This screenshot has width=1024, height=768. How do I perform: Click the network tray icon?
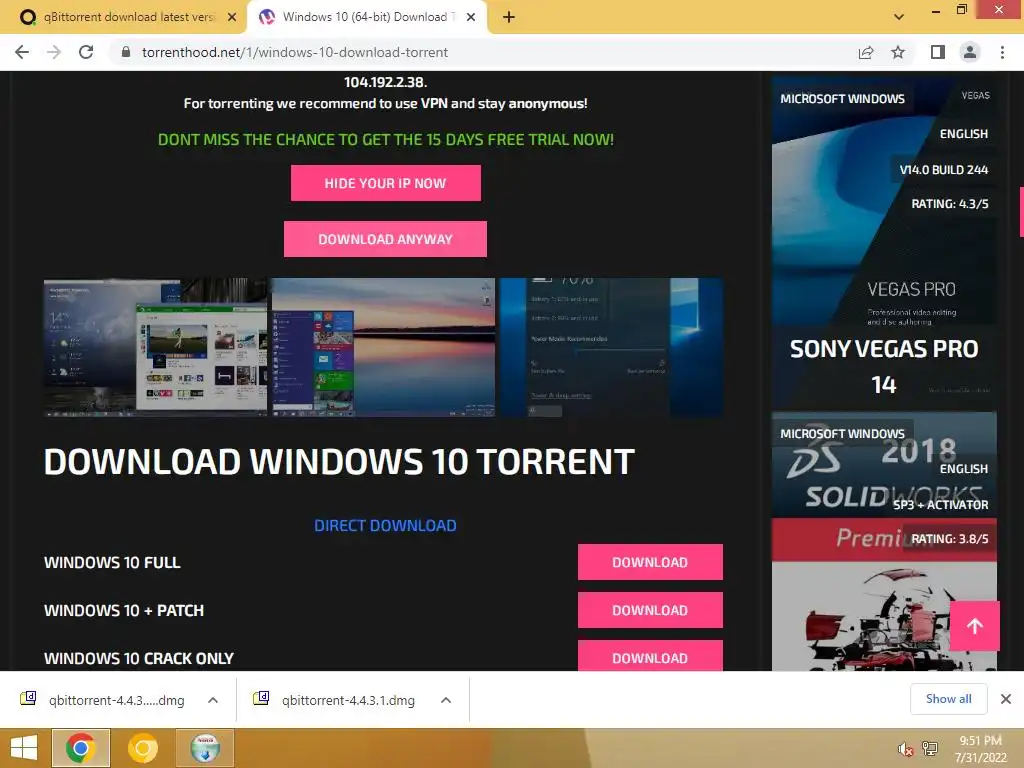pos(929,749)
